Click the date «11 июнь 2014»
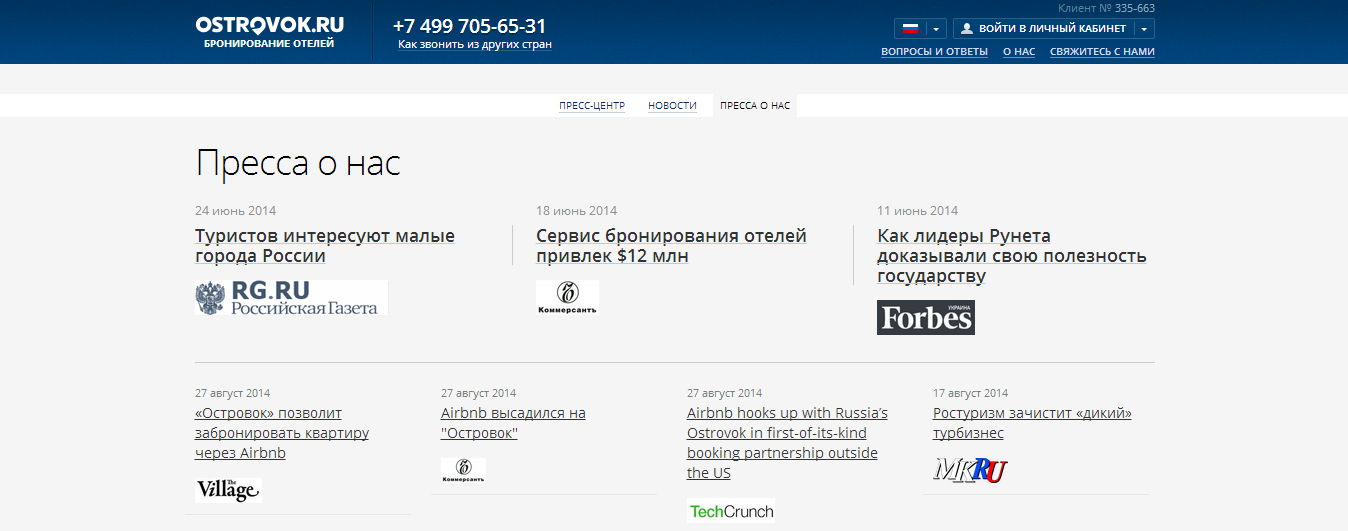 [918, 211]
